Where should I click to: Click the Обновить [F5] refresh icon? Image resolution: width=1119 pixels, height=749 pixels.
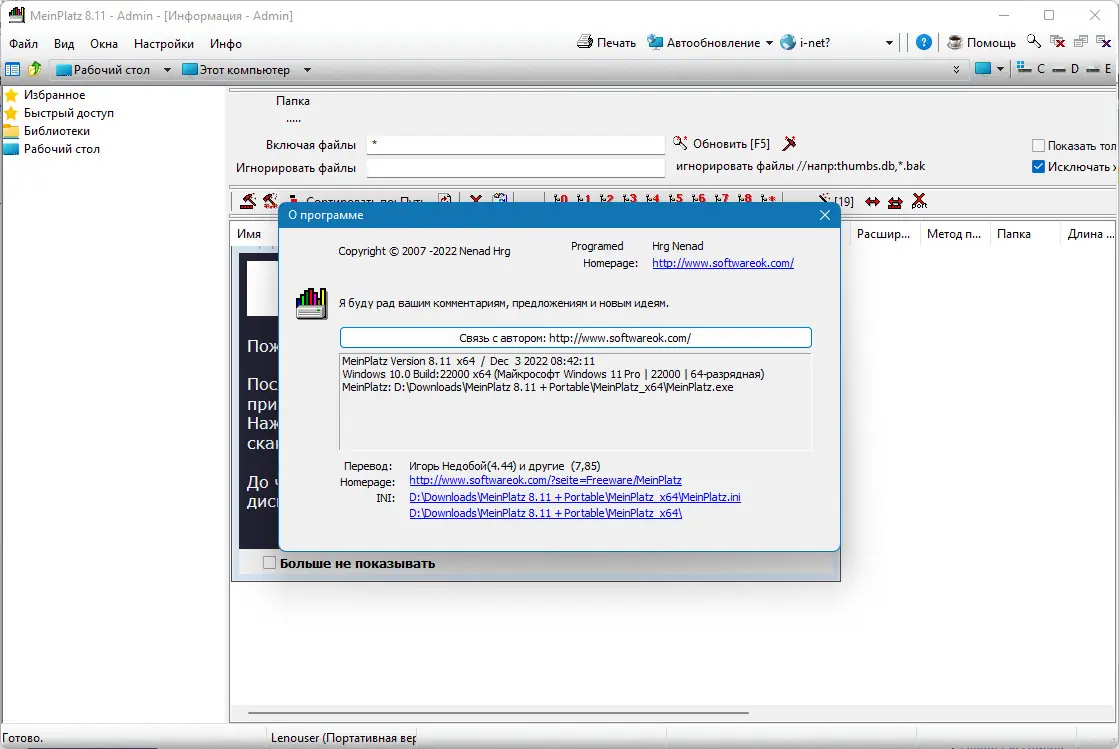point(680,143)
